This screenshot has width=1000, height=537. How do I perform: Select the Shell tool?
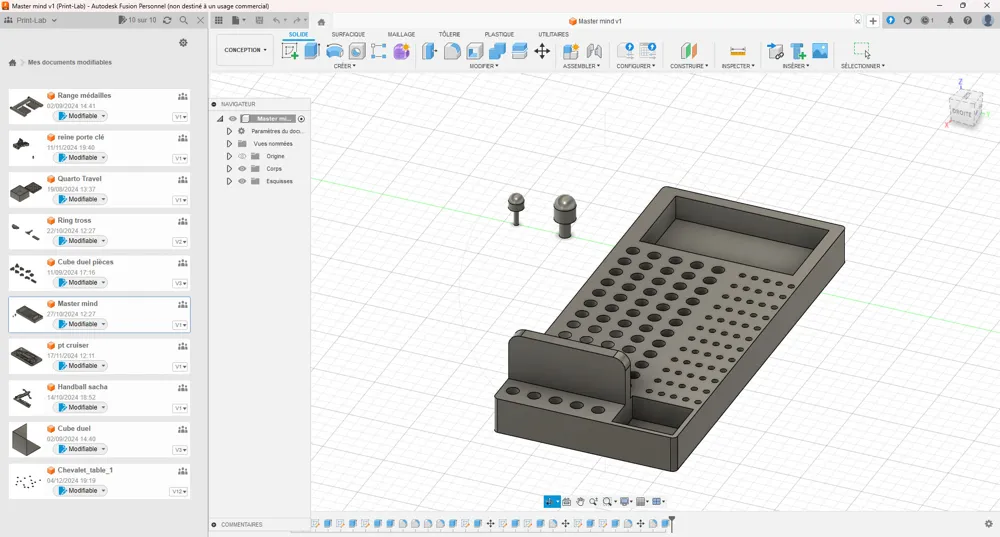pos(474,51)
